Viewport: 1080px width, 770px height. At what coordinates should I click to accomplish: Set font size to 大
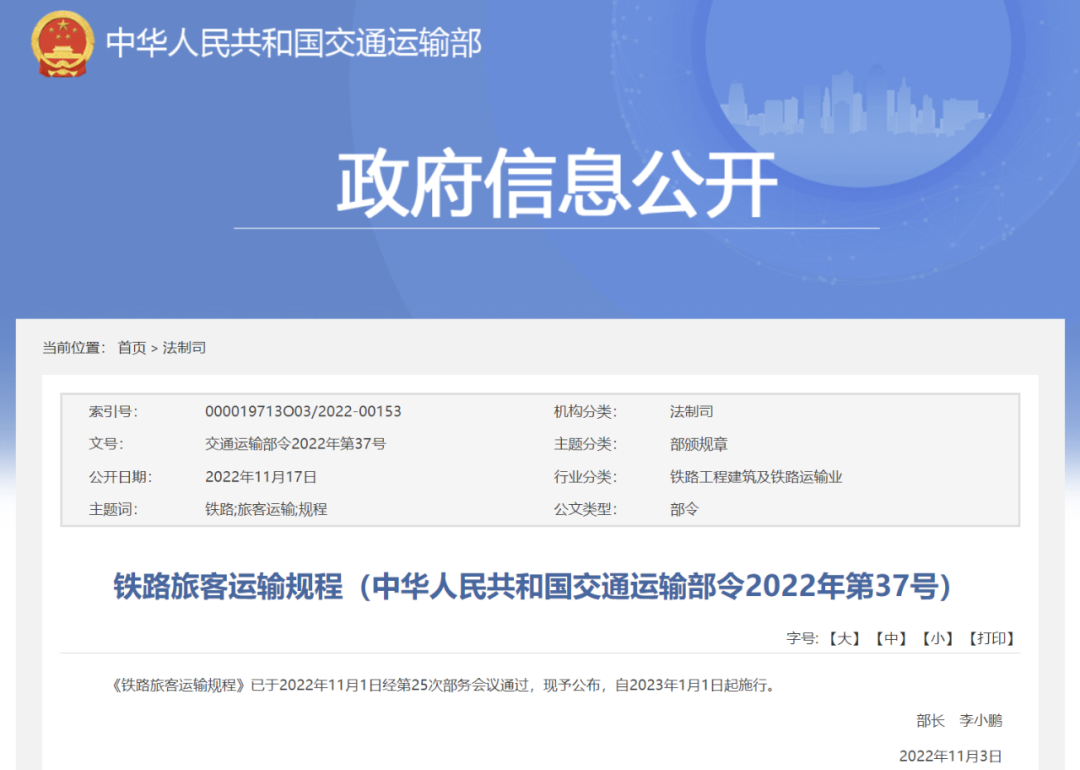point(844,638)
